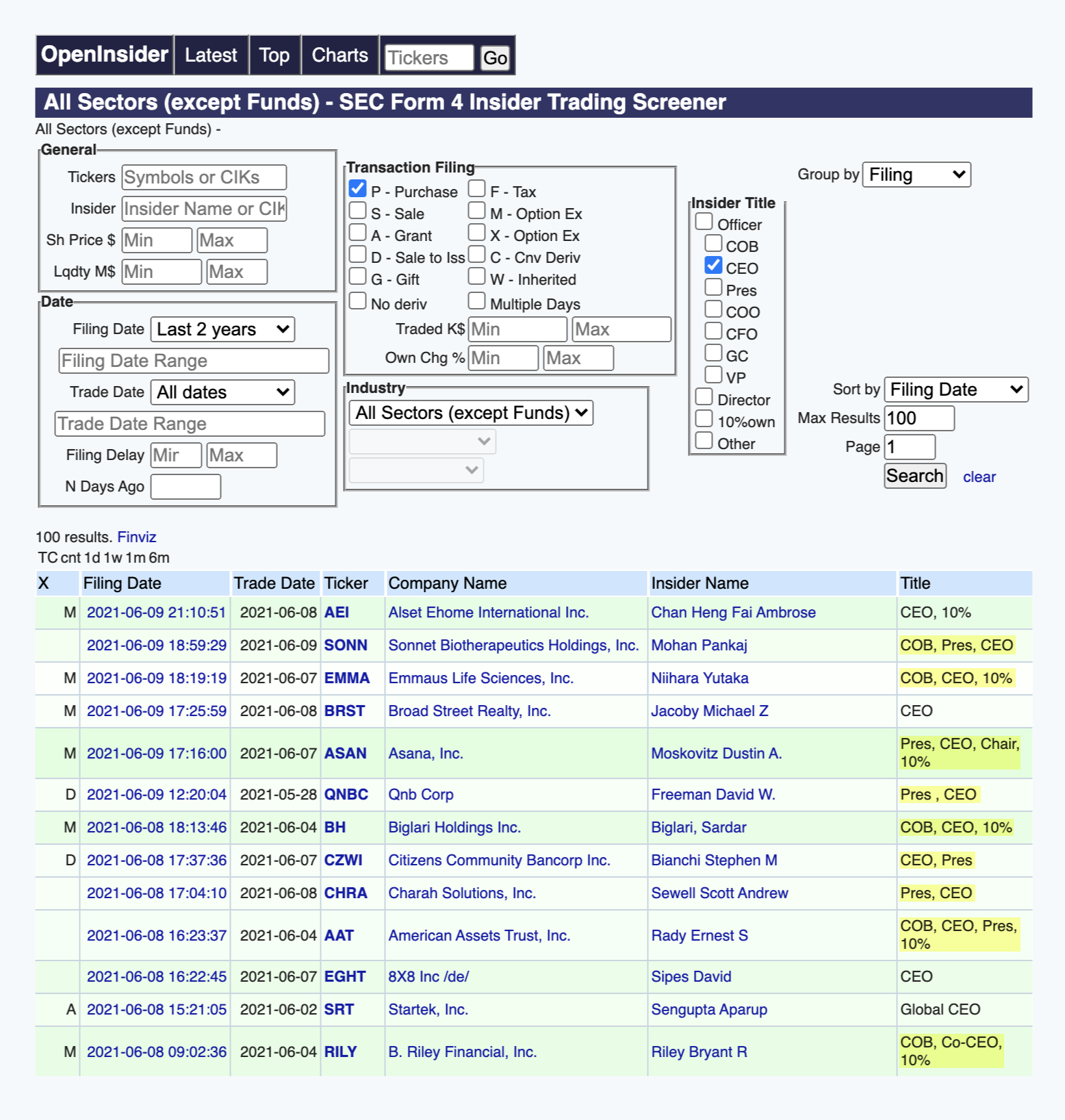Check the A - Grant transaction box
The width and height of the screenshot is (1065, 1120).
(x=357, y=233)
